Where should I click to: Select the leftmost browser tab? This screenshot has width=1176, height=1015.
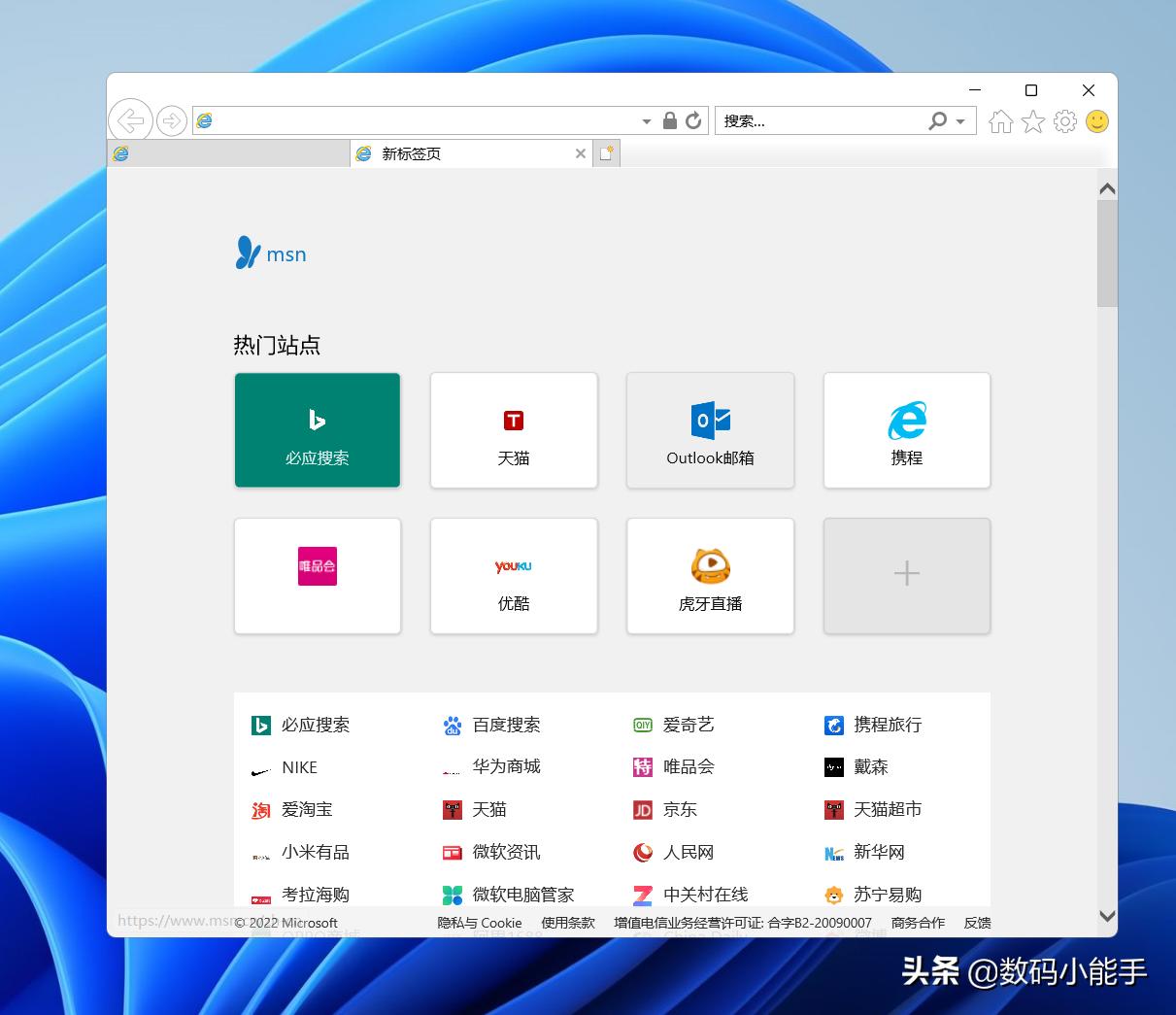click(x=228, y=152)
